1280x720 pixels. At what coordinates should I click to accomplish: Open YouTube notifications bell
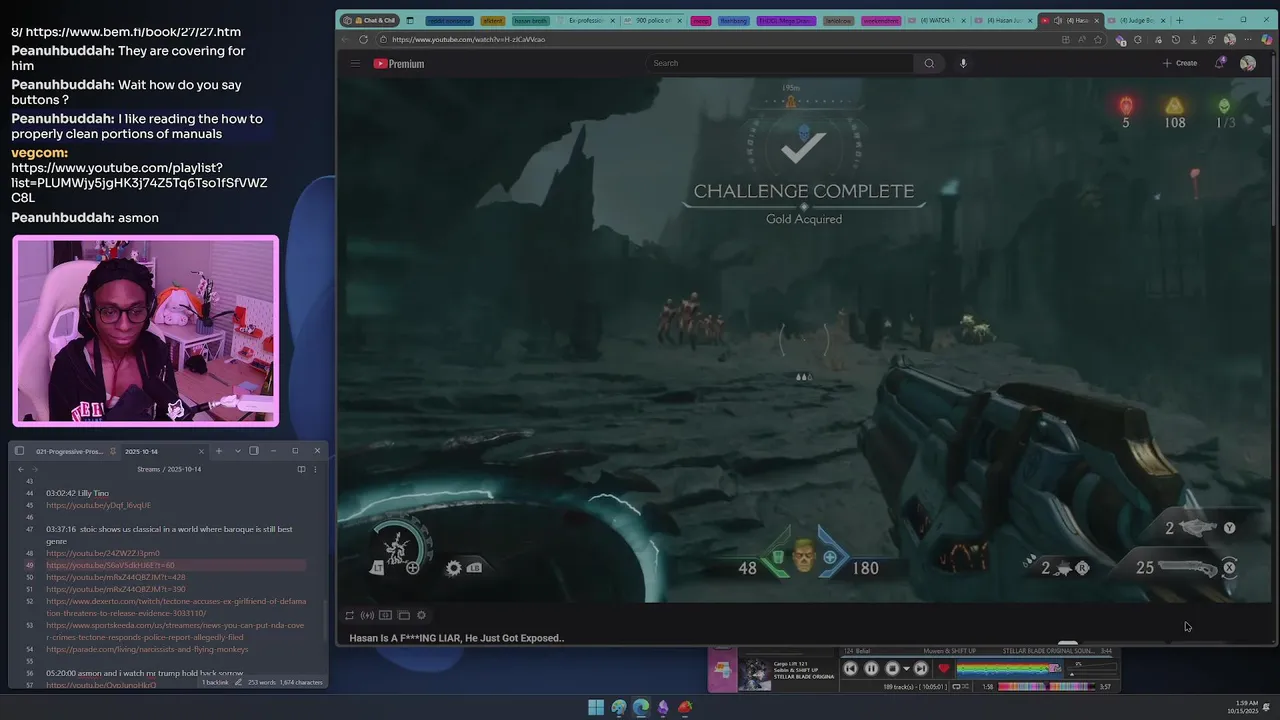[1219, 63]
